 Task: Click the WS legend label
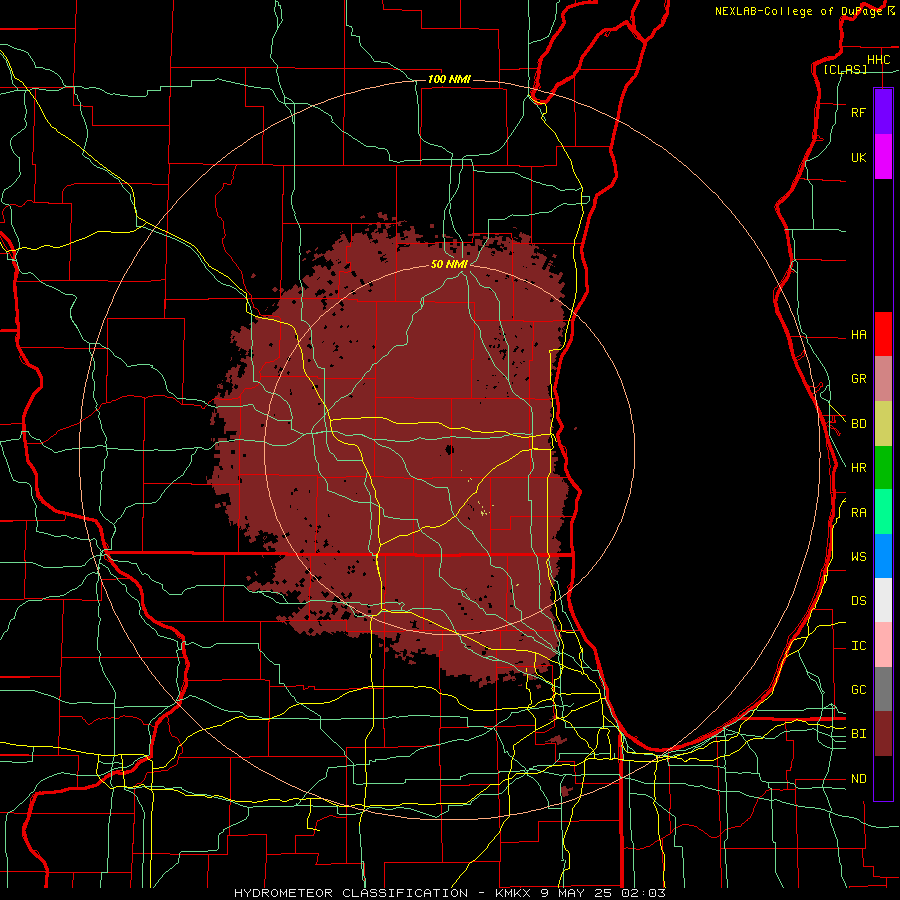(859, 556)
